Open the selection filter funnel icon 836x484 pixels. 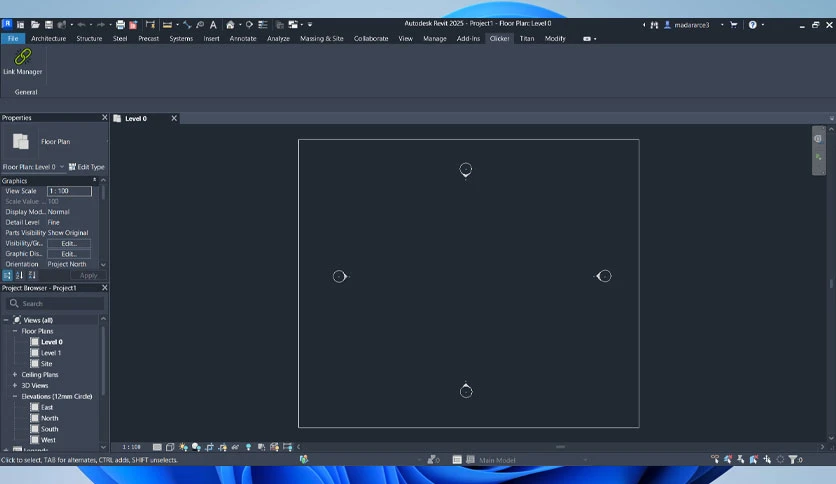[793, 459]
